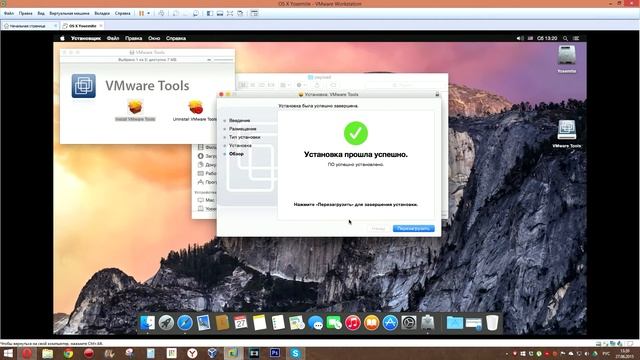Launch red iTunes music icon
This screenshot has width=640, height=360.
[353, 323]
